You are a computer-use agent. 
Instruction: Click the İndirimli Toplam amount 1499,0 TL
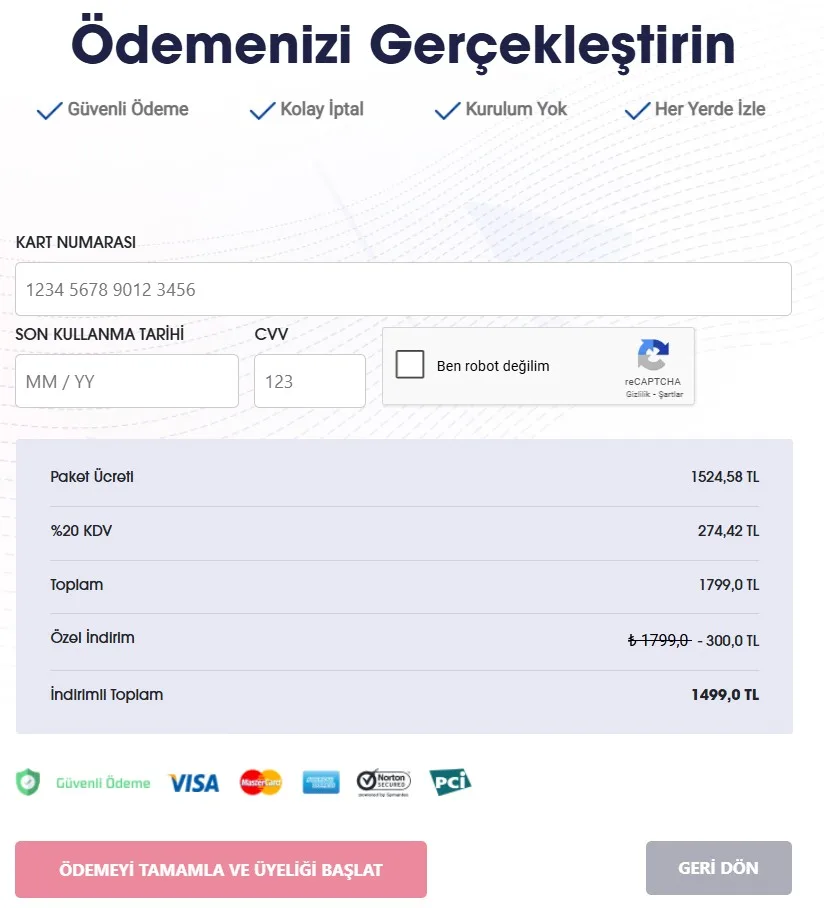[725, 694]
